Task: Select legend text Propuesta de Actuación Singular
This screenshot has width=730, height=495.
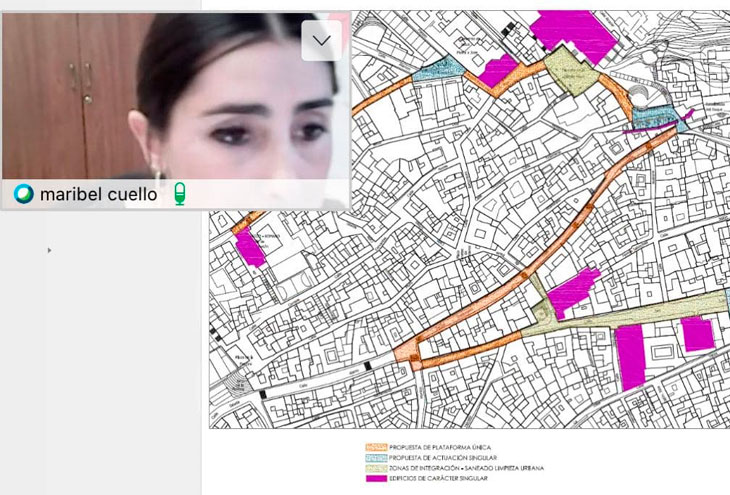Action: coord(443,457)
